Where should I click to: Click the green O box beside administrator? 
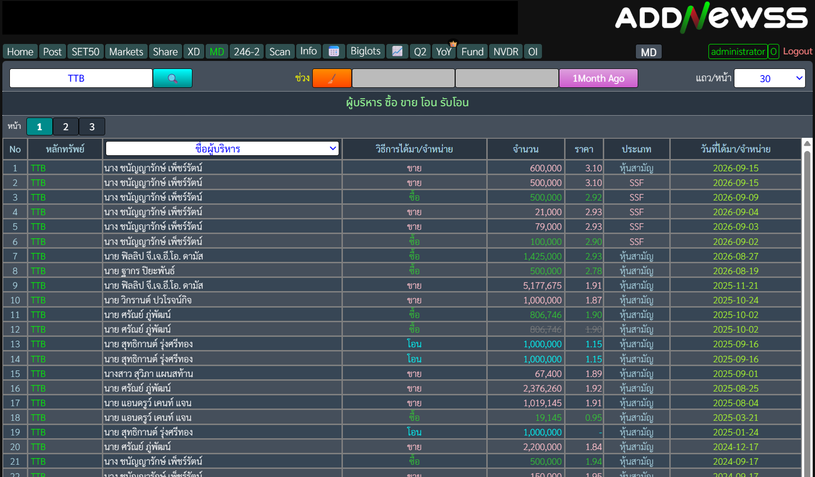[x=773, y=51]
